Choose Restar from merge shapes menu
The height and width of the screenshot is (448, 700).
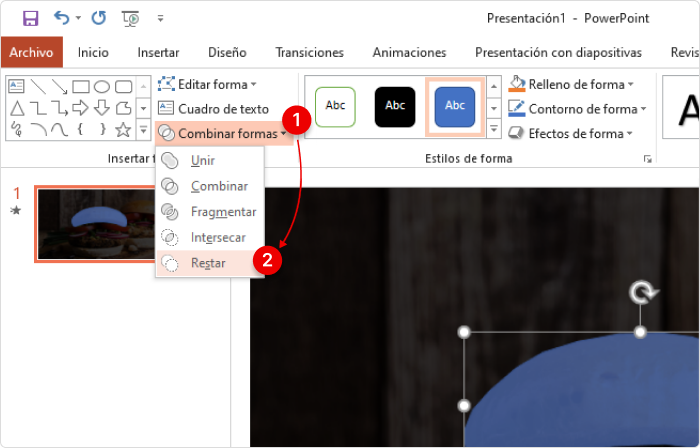coord(210,263)
